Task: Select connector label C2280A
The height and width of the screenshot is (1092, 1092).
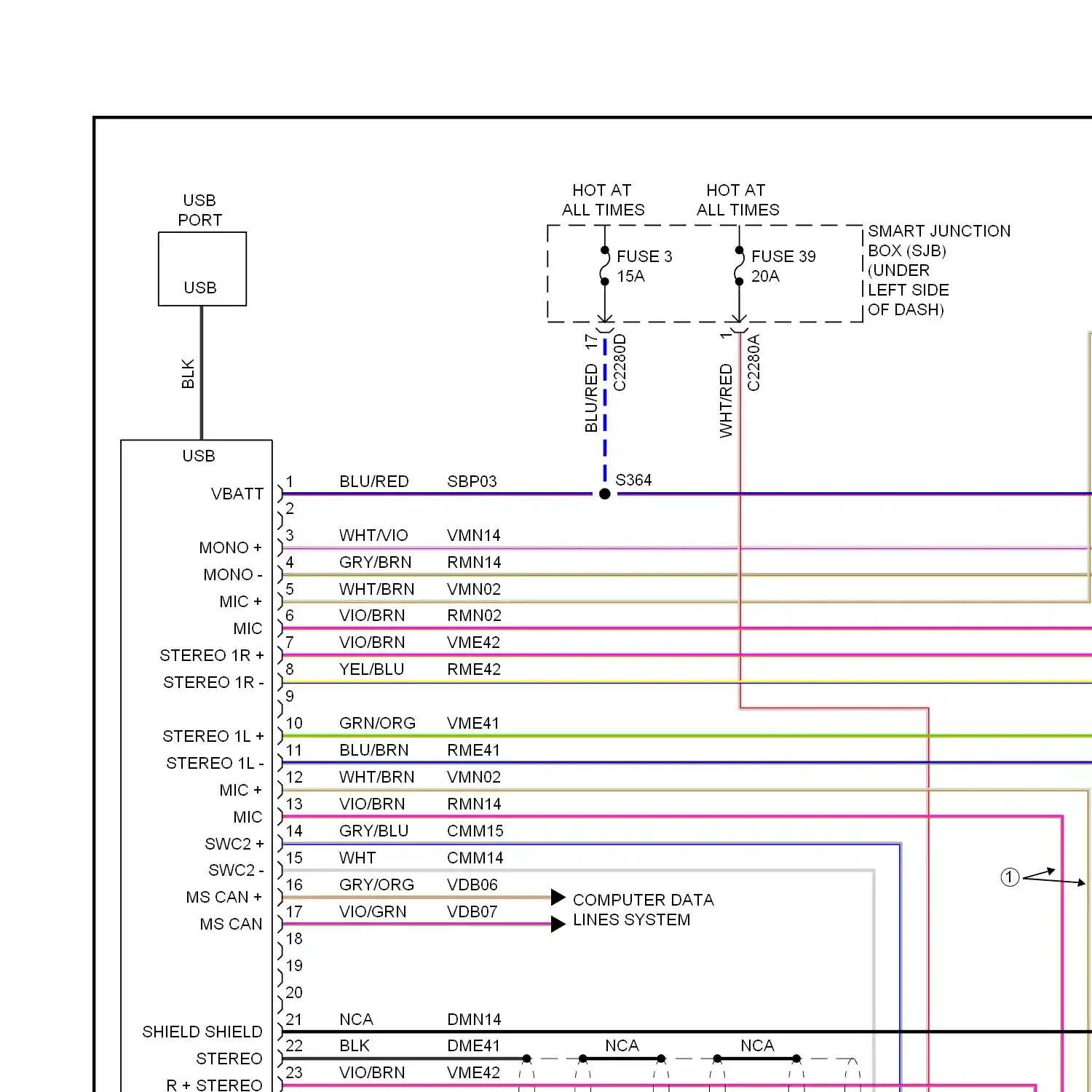Action: click(x=753, y=363)
